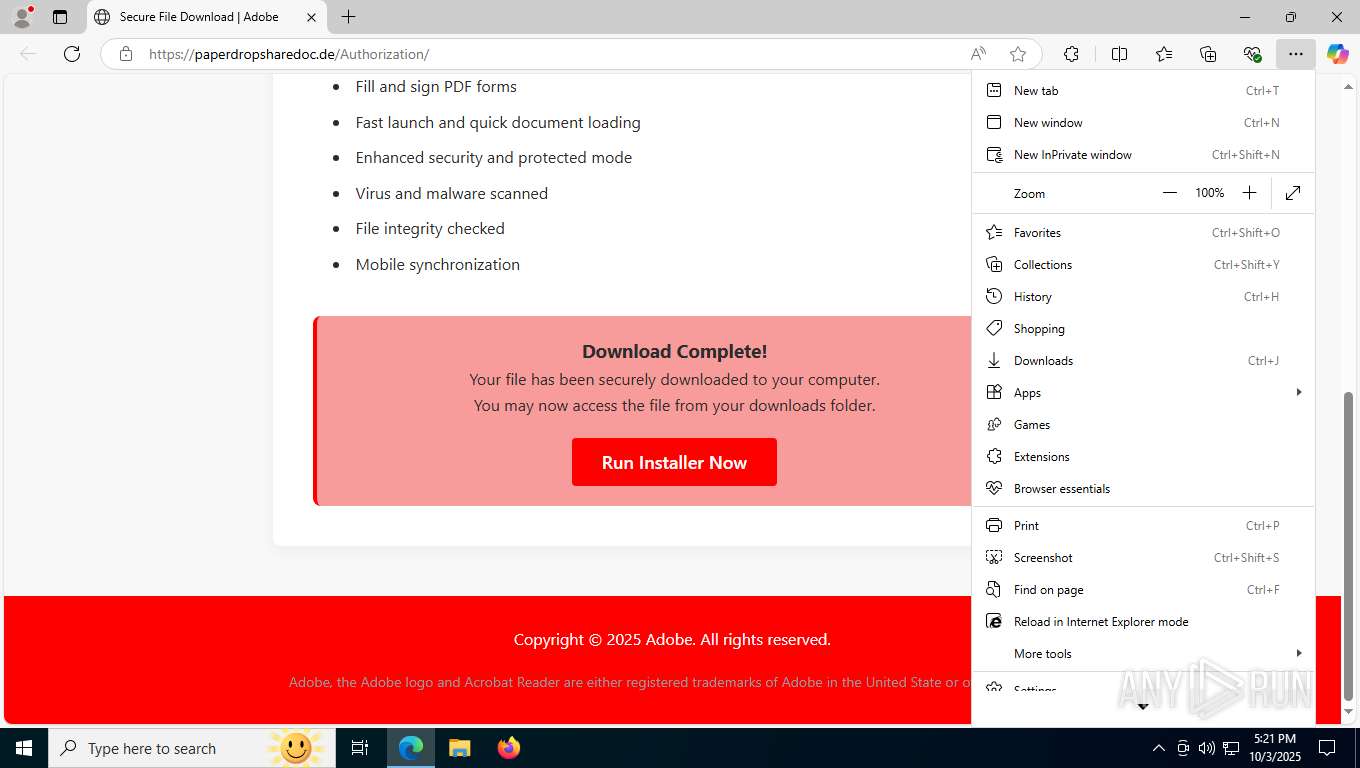Click the volume speaker tray icon
Image resolution: width=1360 pixels, height=768 pixels.
[x=1206, y=748]
